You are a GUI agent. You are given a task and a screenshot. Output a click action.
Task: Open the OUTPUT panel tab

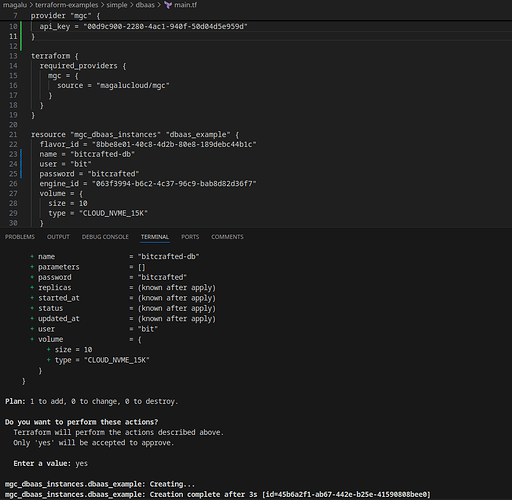pyautogui.click(x=58, y=237)
